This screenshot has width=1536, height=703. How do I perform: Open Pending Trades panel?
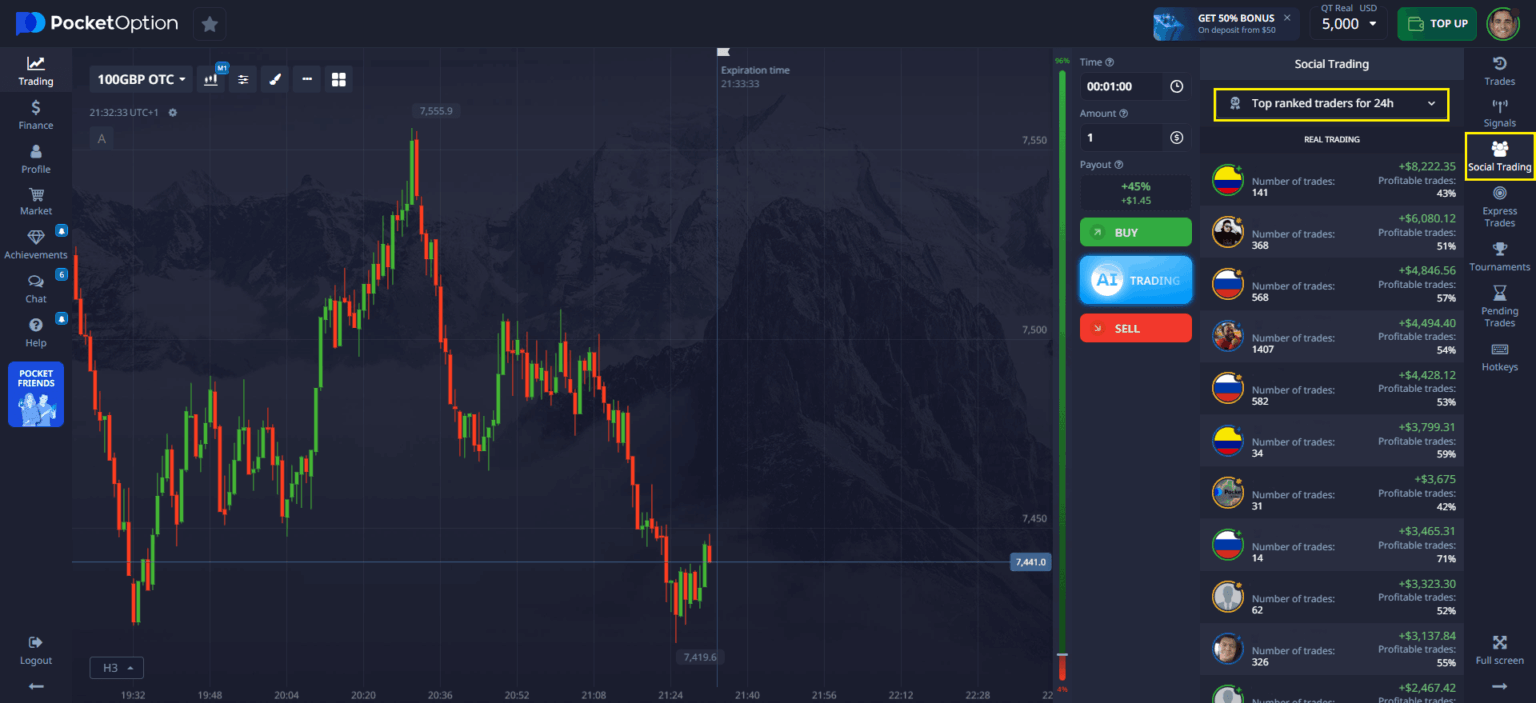pyautogui.click(x=1499, y=305)
